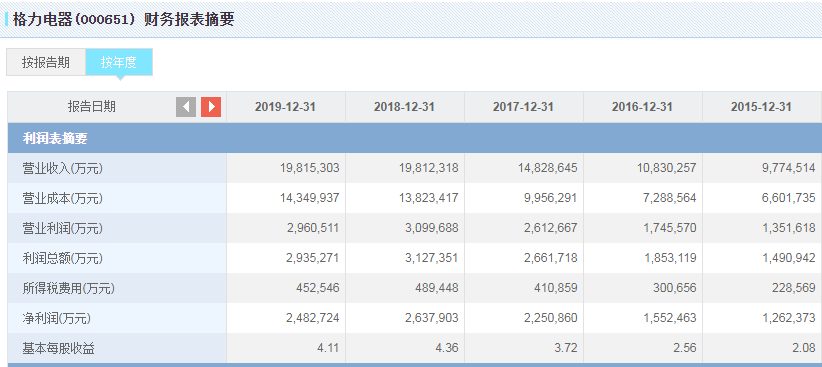Screen dimensions: 822x367
Task: Switch to the 按报告期 tab
Action: [46, 62]
